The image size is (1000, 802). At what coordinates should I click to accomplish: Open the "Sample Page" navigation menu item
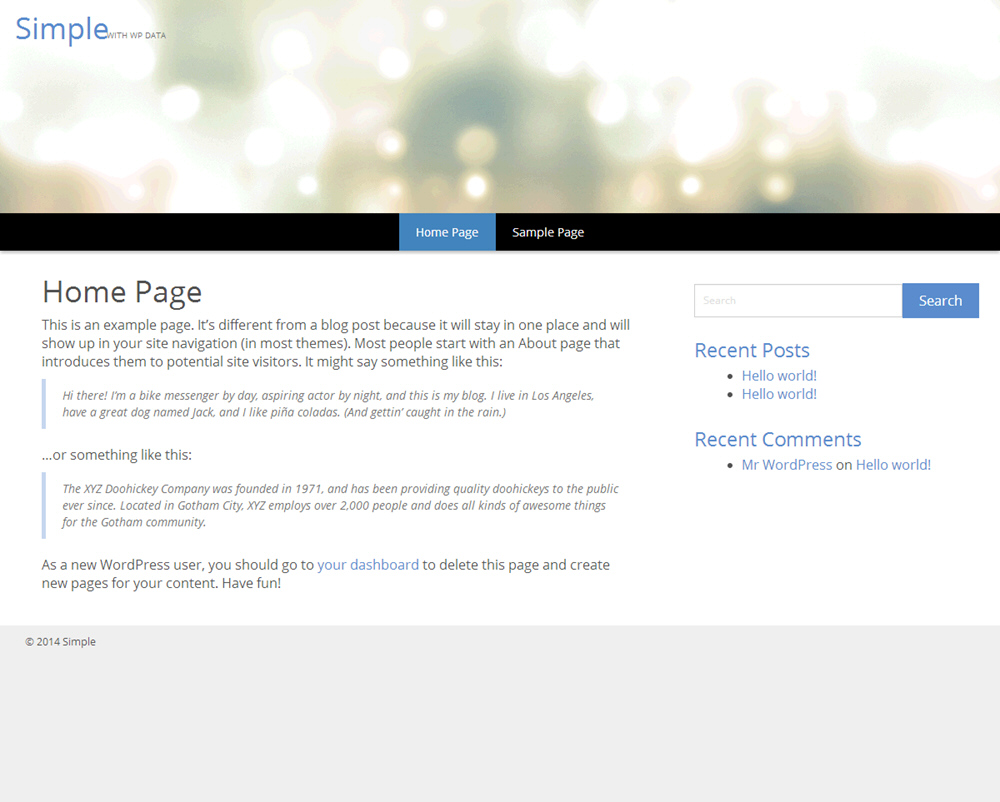[x=548, y=232]
